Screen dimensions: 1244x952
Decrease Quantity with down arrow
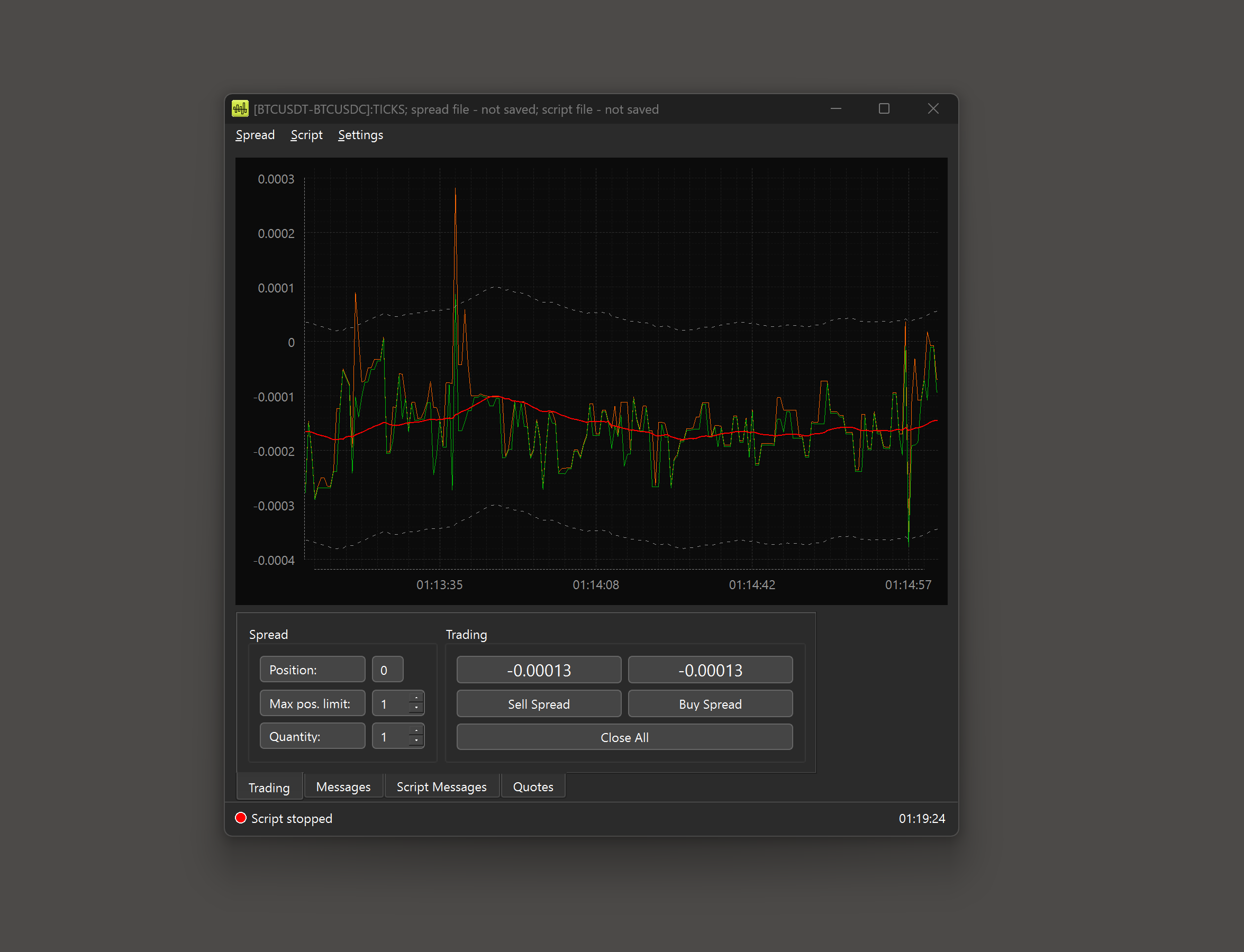pos(416,740)
